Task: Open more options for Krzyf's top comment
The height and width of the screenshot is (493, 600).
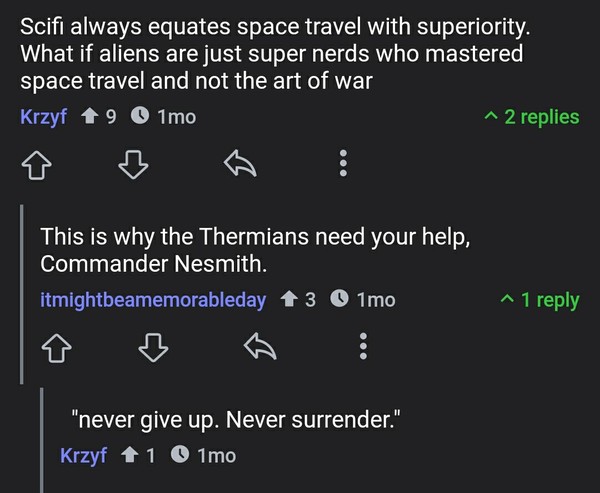Action: (343, 162)
